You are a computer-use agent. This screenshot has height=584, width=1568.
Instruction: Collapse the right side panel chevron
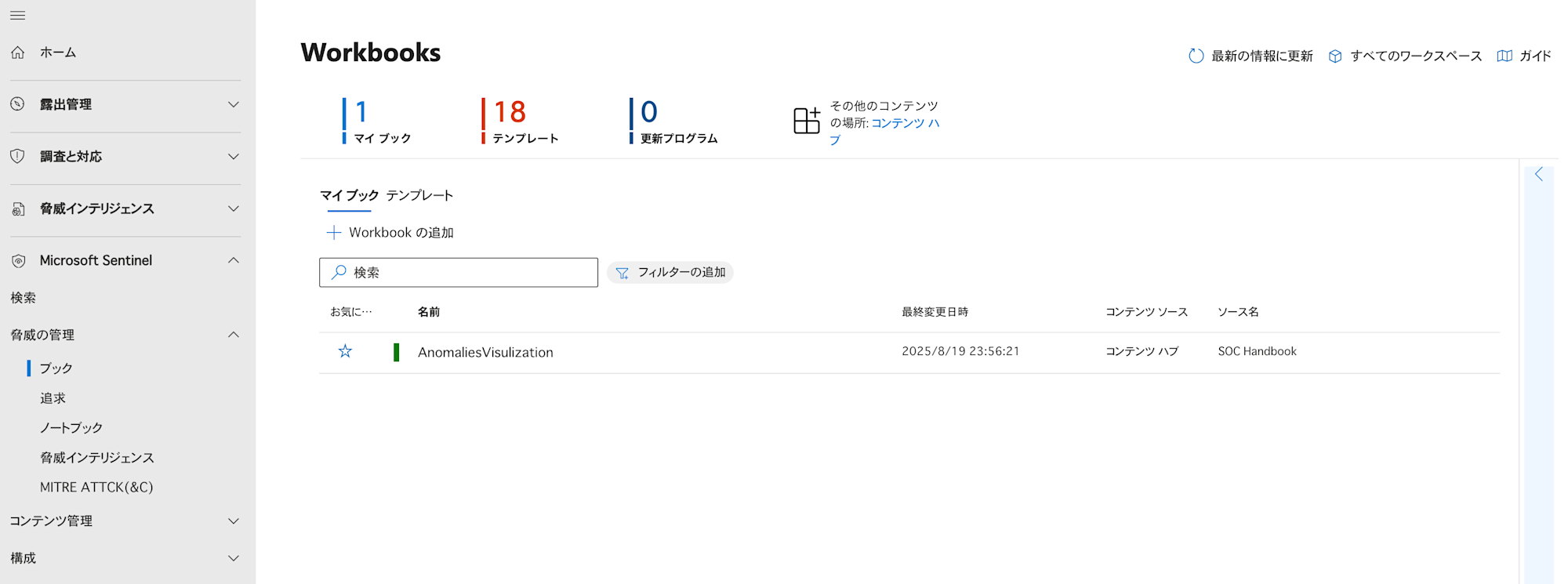pyautogui.click(x=1539, y=174)
